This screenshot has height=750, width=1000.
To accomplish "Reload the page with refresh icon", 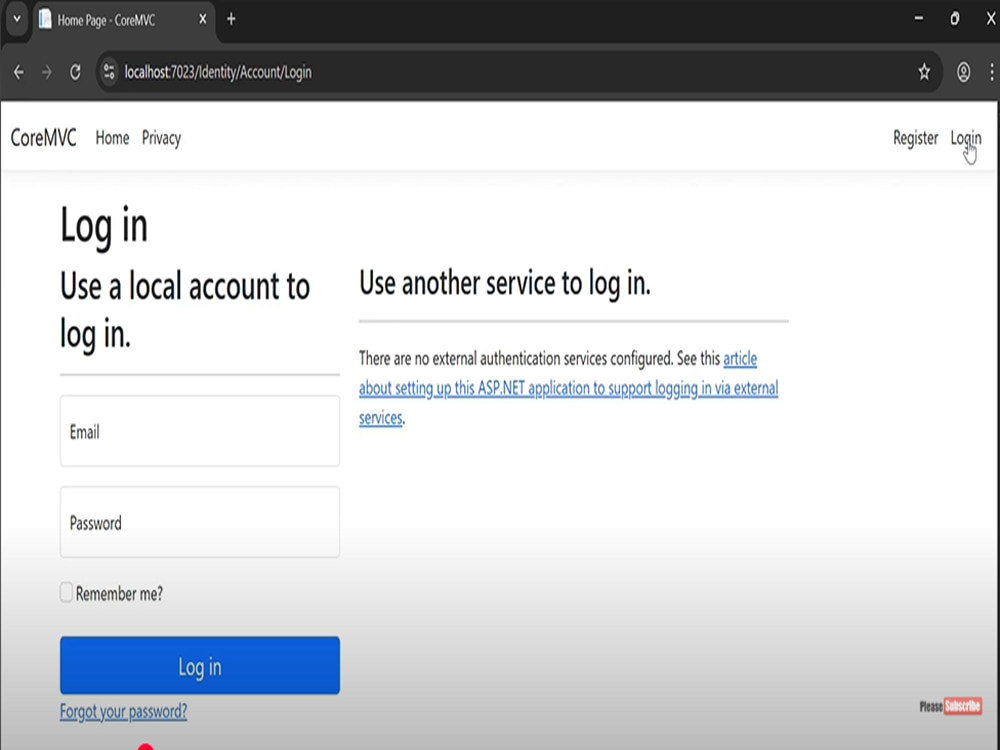I will (x=75, y=72).
